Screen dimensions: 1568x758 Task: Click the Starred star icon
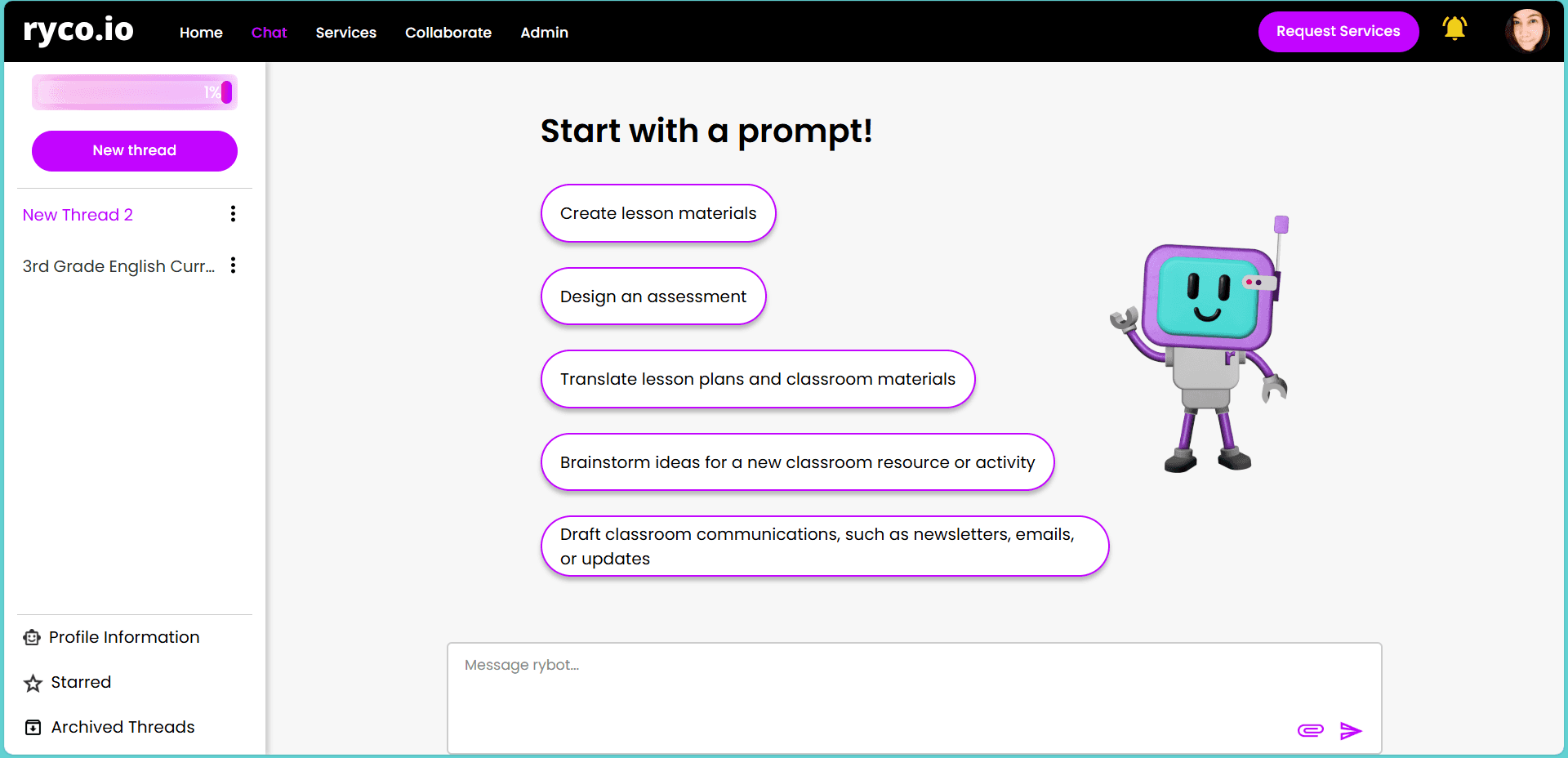click(33, 683)
